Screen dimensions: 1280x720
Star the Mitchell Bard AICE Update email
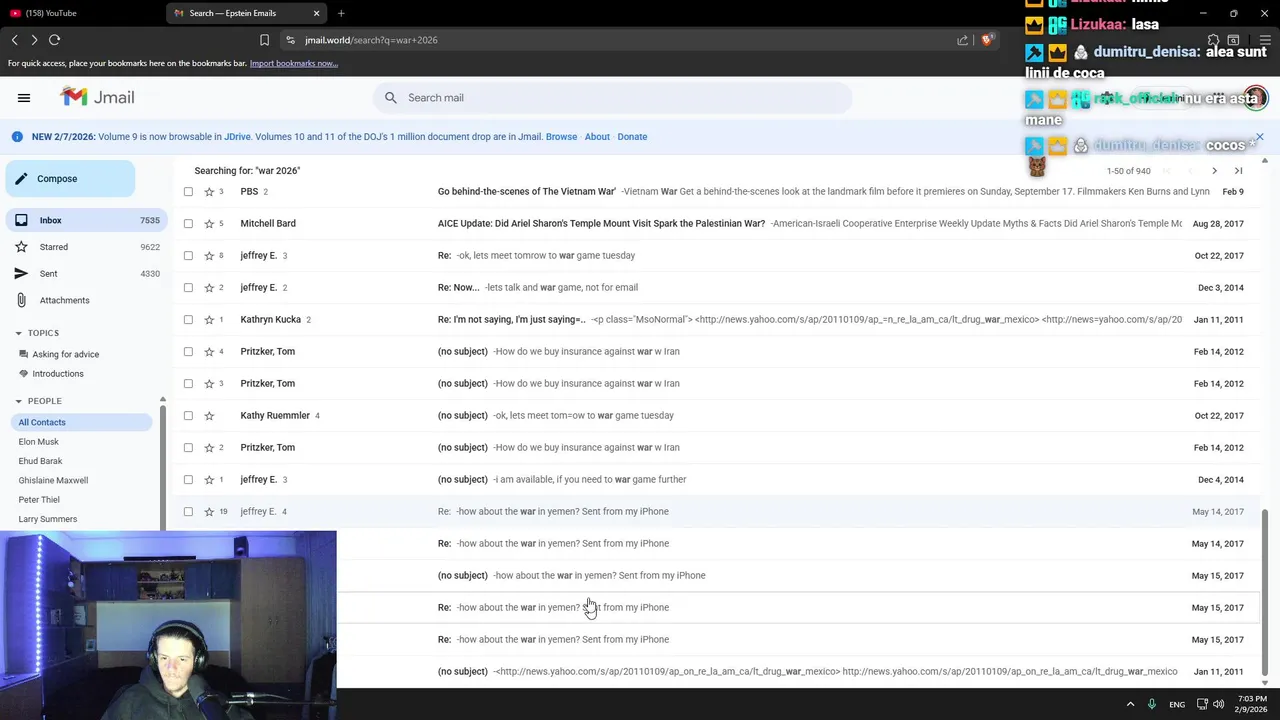click(209, 223)
